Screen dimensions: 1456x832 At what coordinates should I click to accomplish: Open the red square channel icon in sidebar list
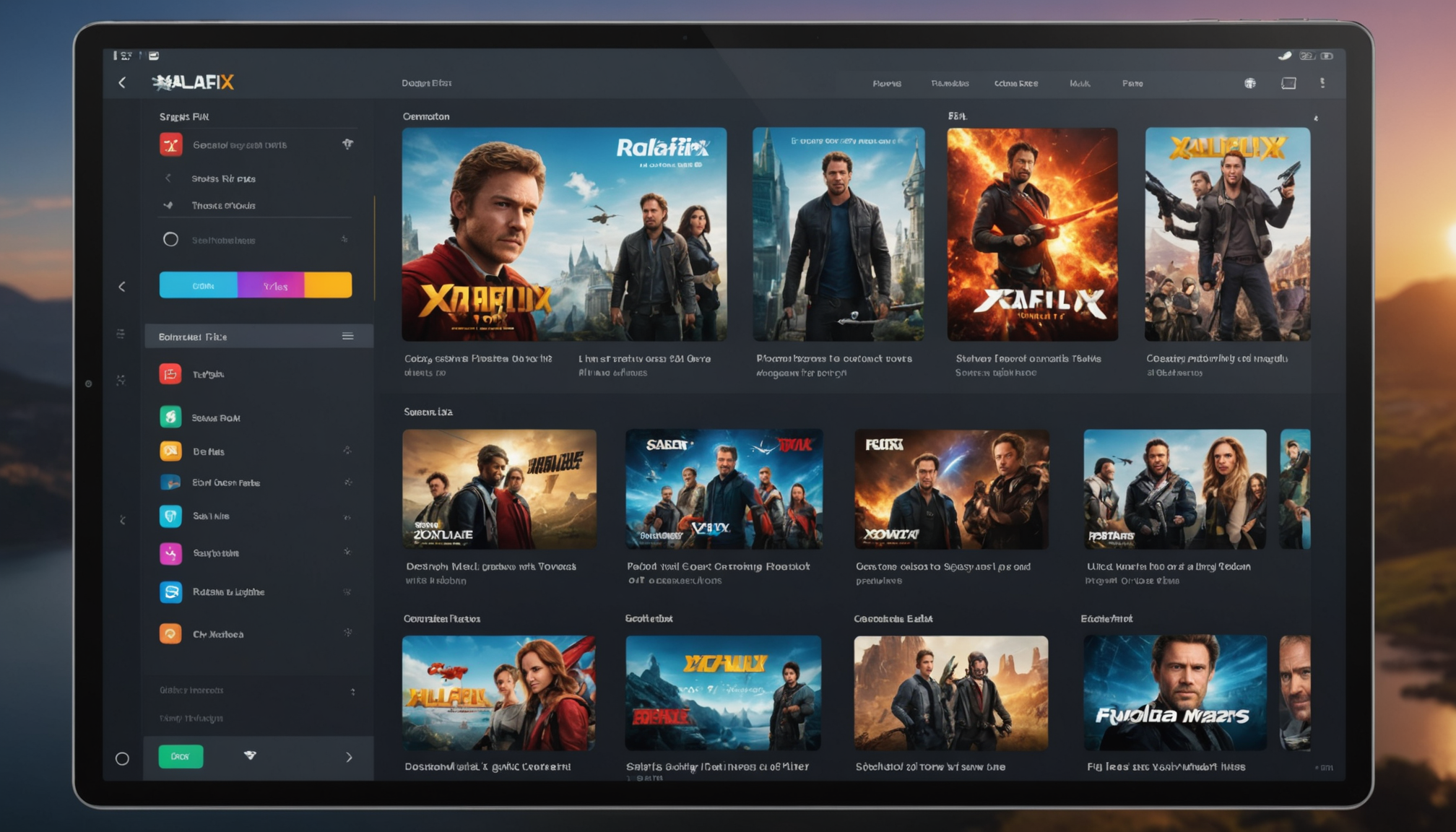(170, 373)
